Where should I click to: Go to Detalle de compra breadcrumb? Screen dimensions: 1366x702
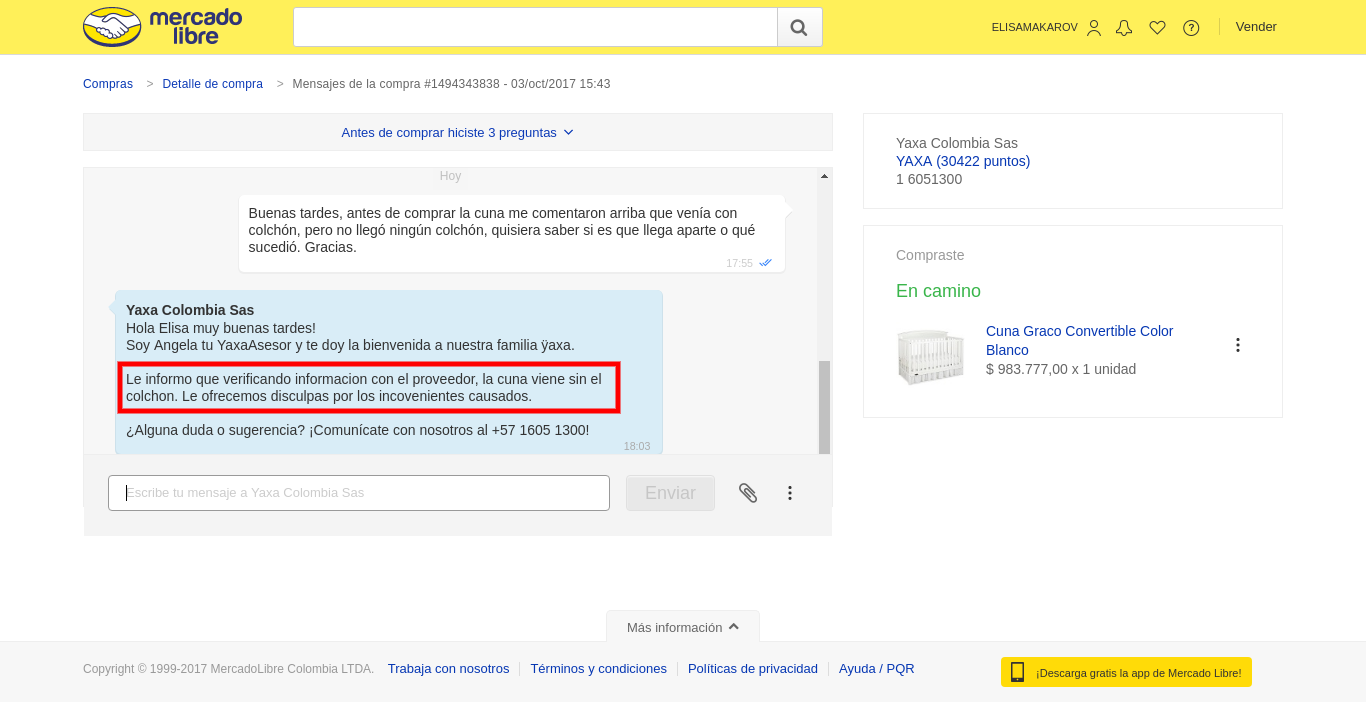pyautogui.click(x=213, y=84)
